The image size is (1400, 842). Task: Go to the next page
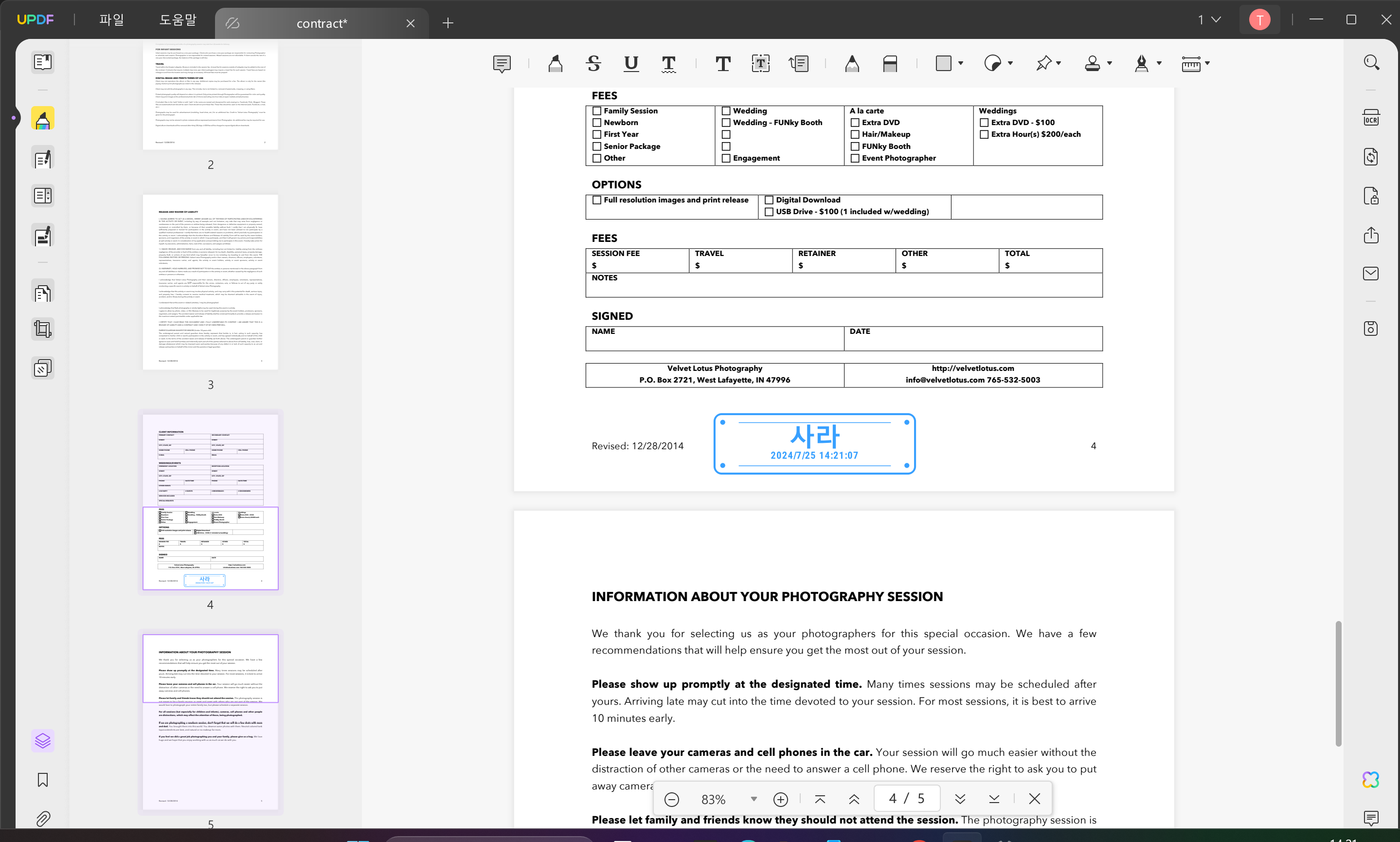coord(960,800)
